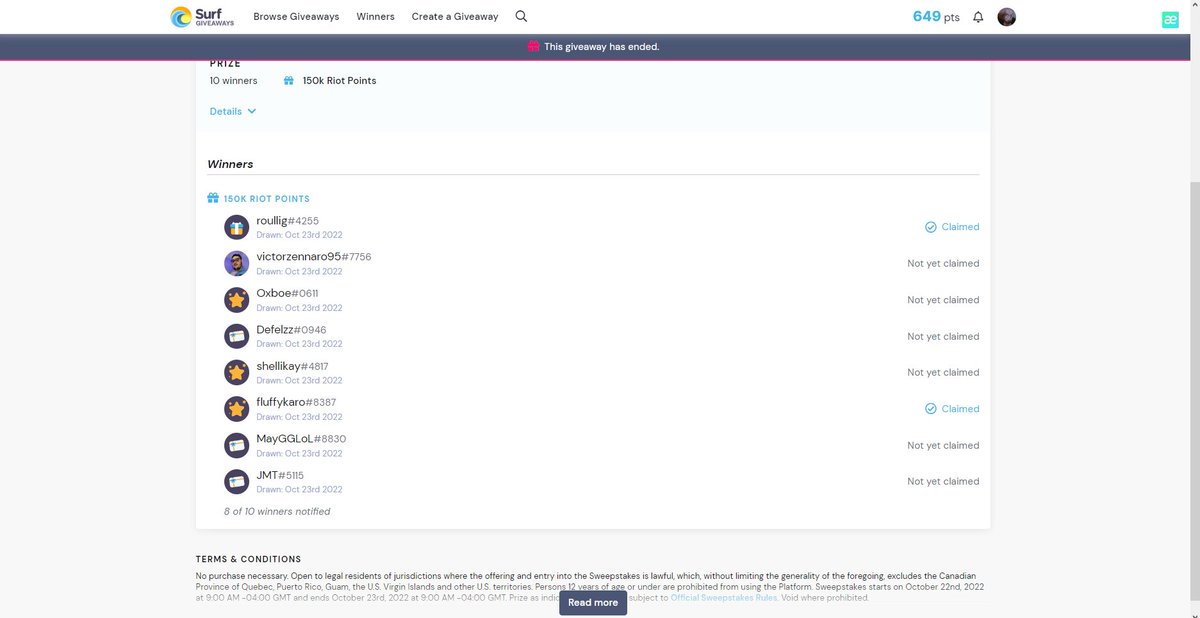Click roullig's avatar icon

click(236, 227)
